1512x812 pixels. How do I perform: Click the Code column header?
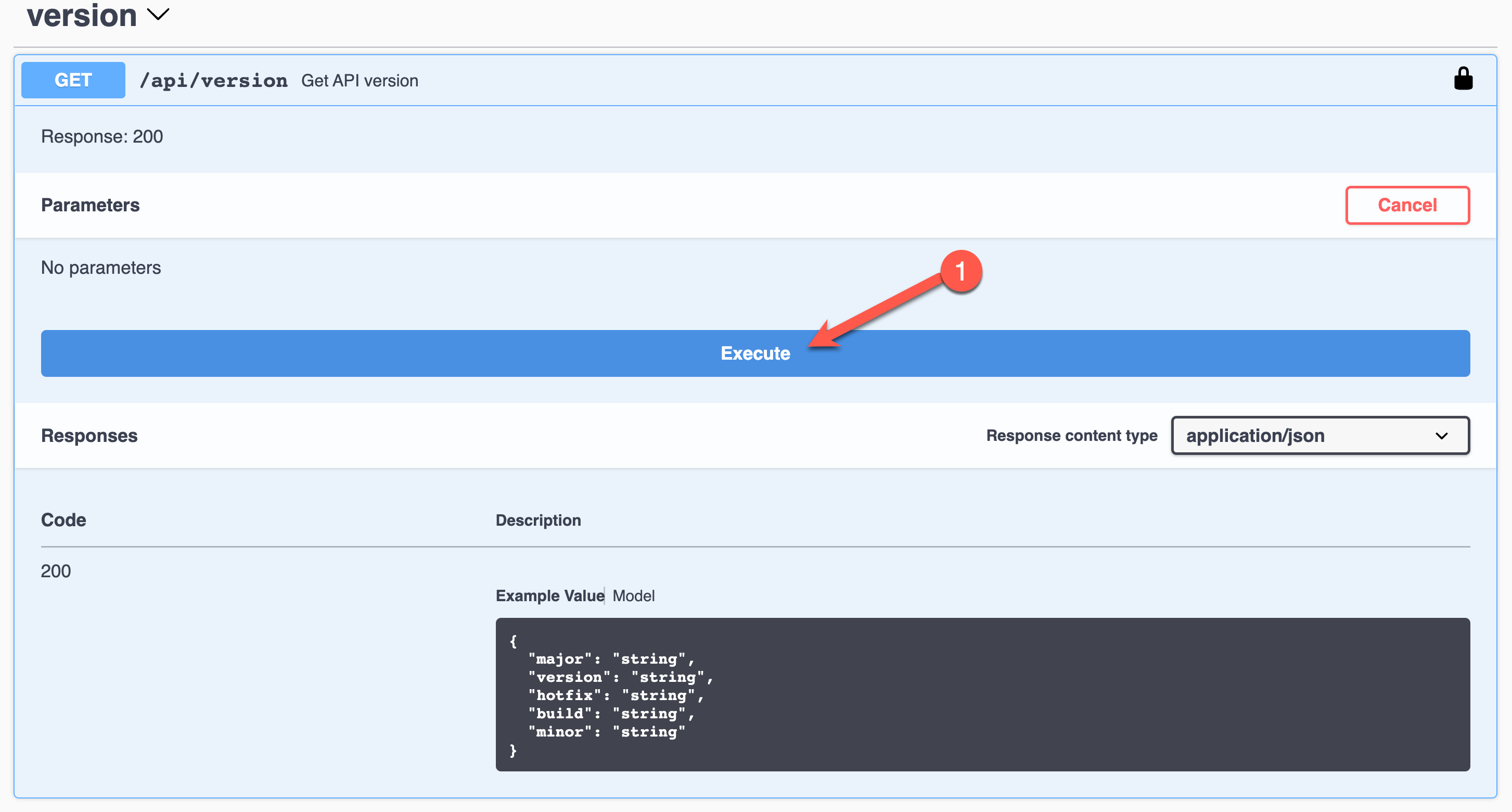[x=63, y=519]
